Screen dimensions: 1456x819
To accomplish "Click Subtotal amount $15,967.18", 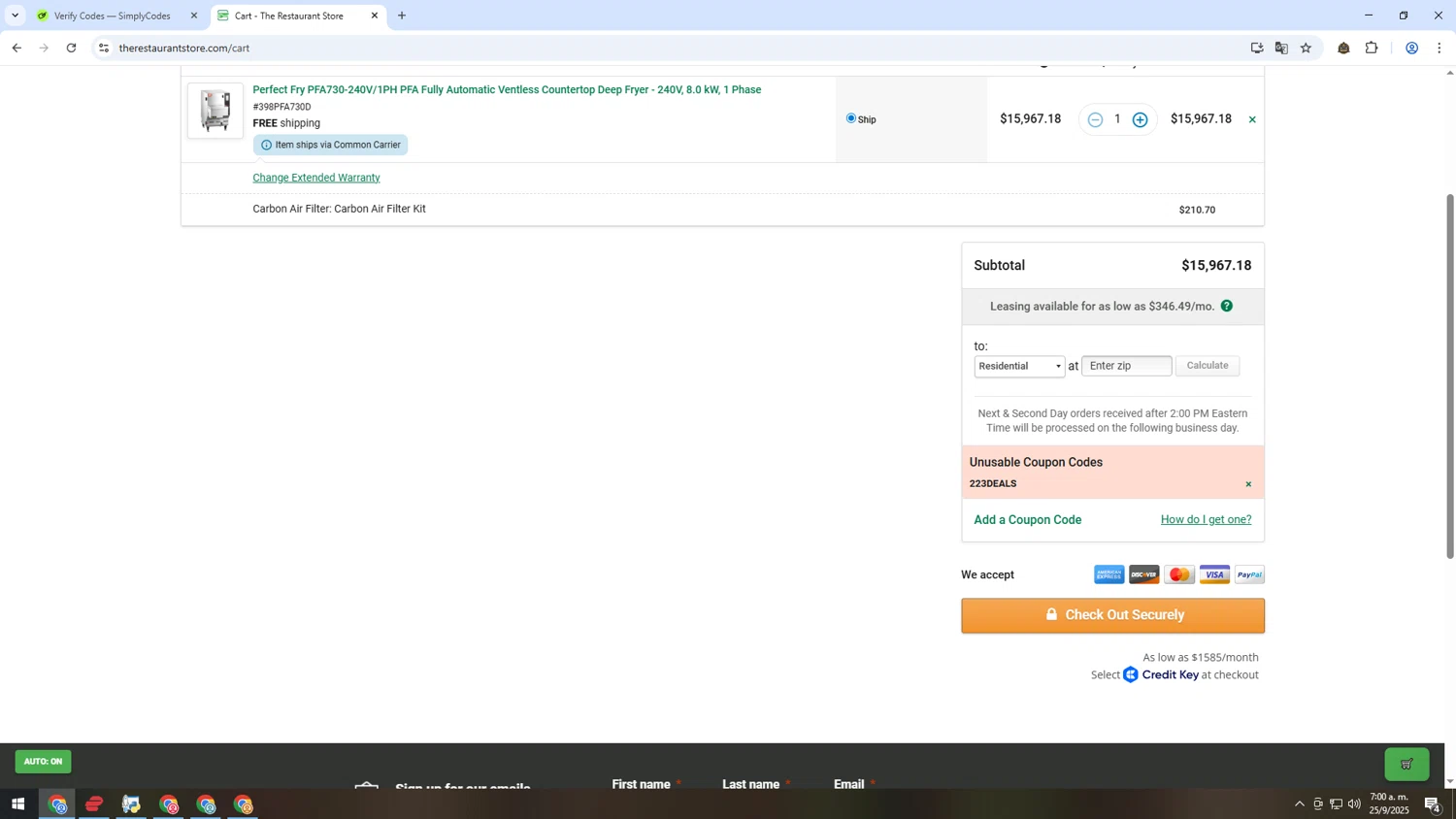I will (x=1216, y=266).
